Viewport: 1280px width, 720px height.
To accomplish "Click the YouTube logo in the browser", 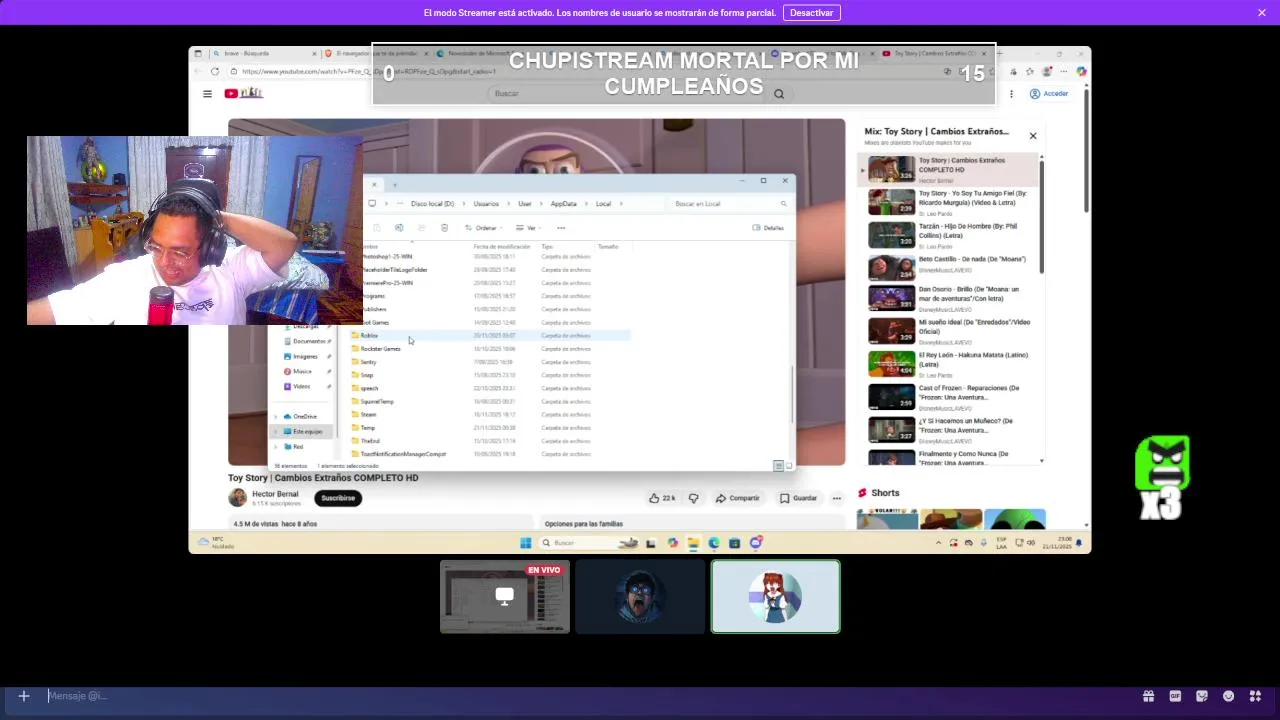I will [x=243, y=93].
